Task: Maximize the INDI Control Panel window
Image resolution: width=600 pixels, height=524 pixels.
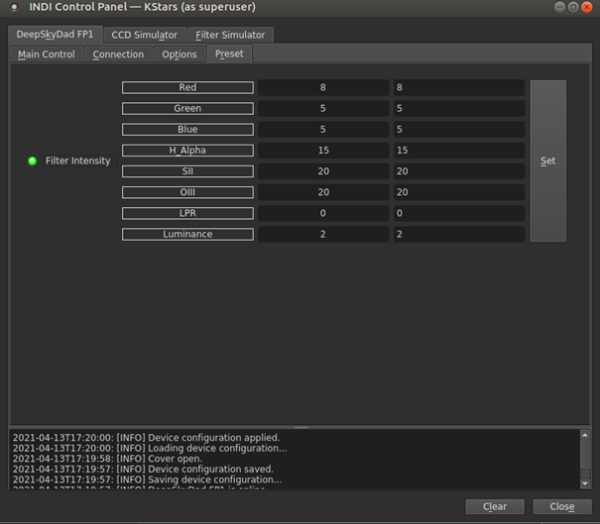Action: coord(573,7)
